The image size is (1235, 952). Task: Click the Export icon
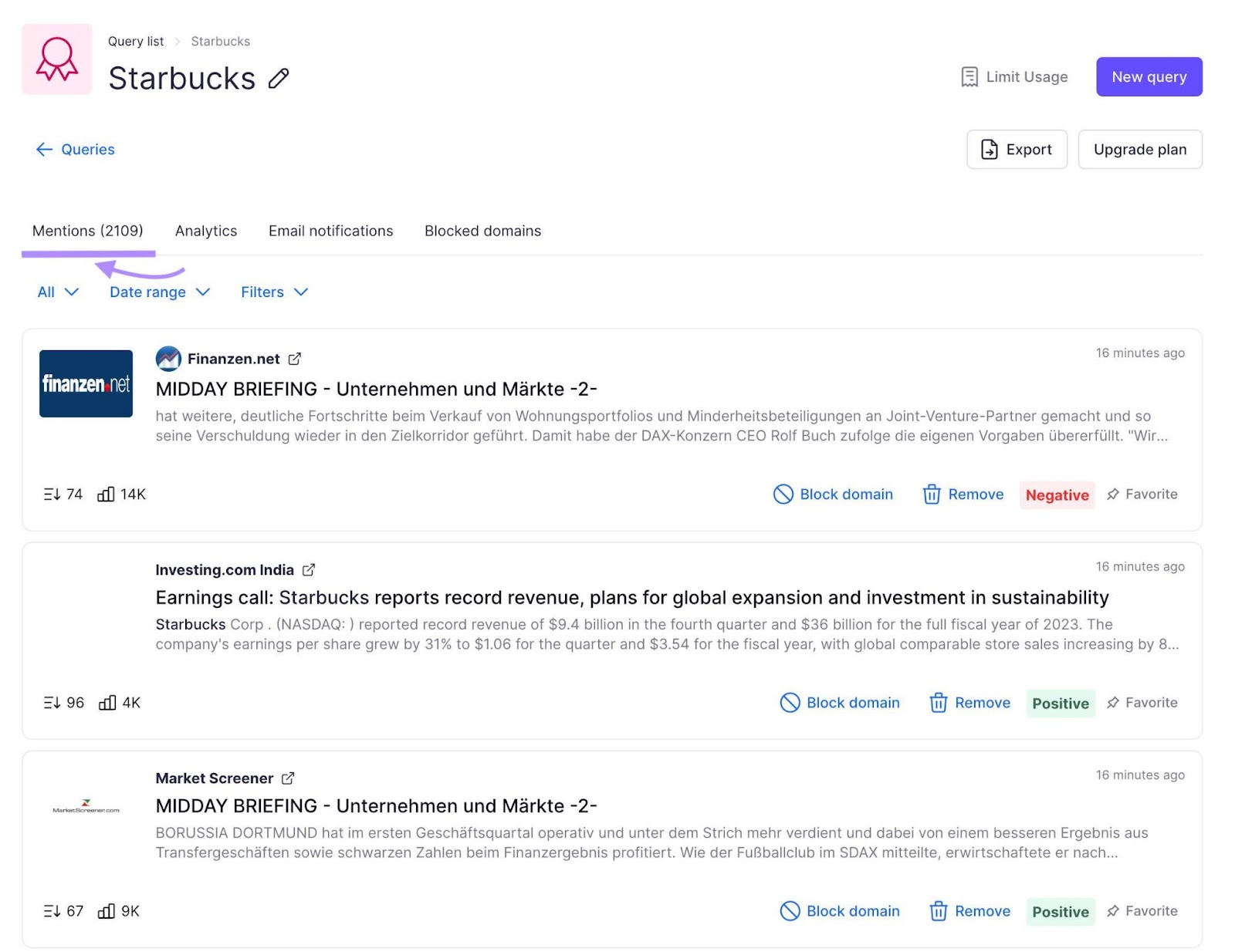(990, 149)
